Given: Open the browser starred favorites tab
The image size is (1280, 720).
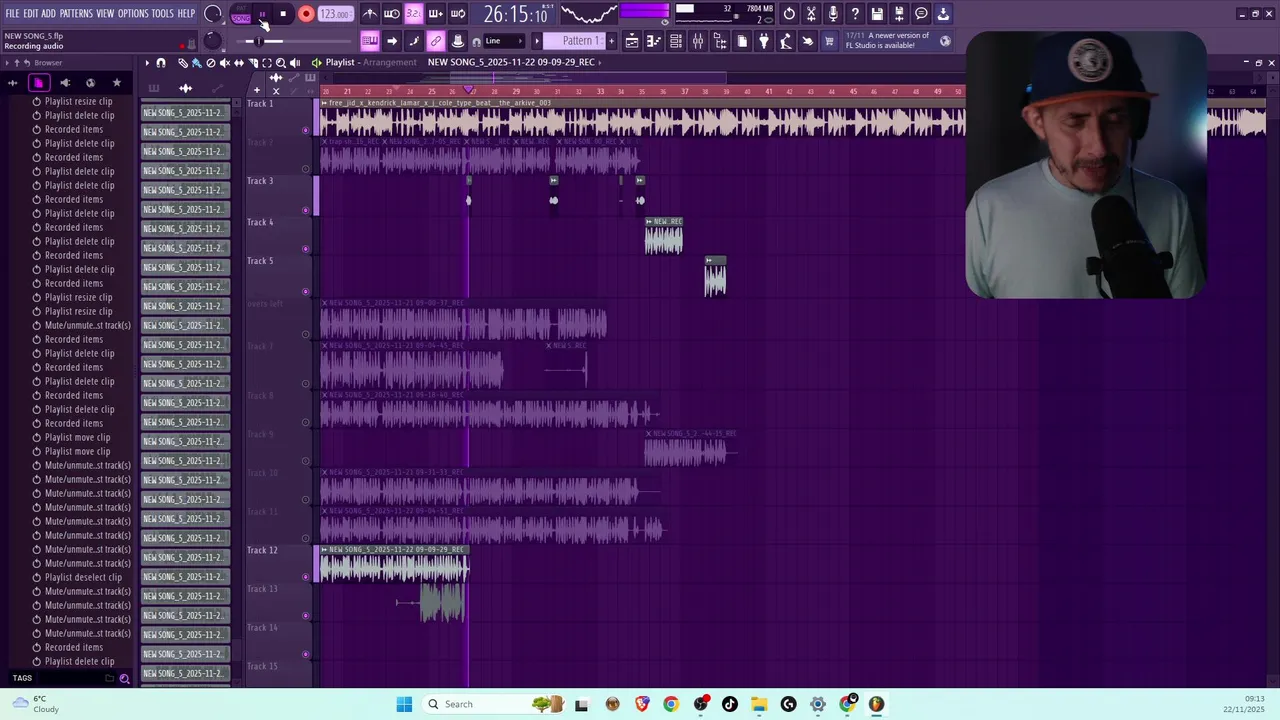Looking at the screenshot, I should pyautogui.click(x=117, y=83).
